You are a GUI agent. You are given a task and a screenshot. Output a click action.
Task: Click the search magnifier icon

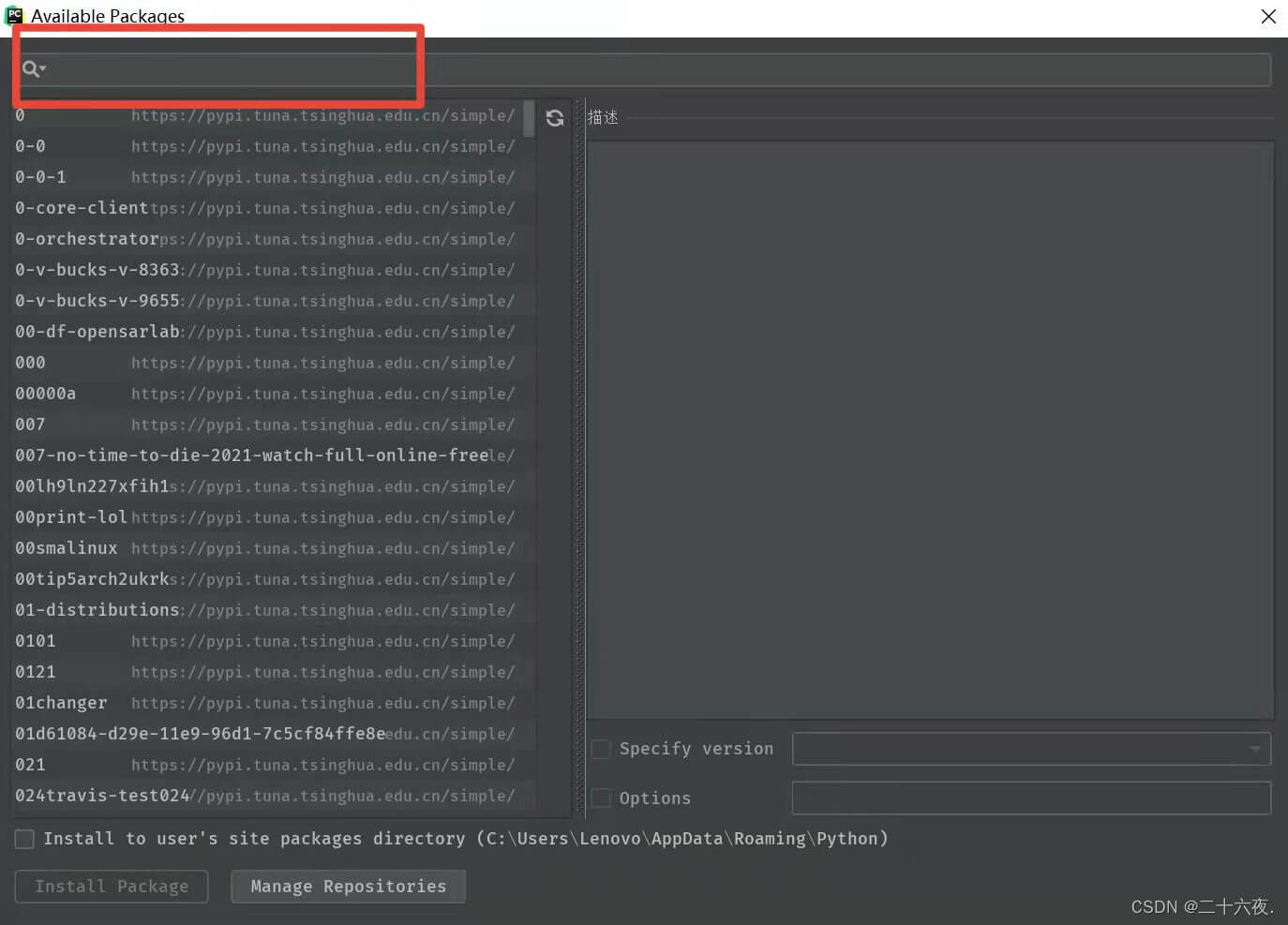click(30, 68)
